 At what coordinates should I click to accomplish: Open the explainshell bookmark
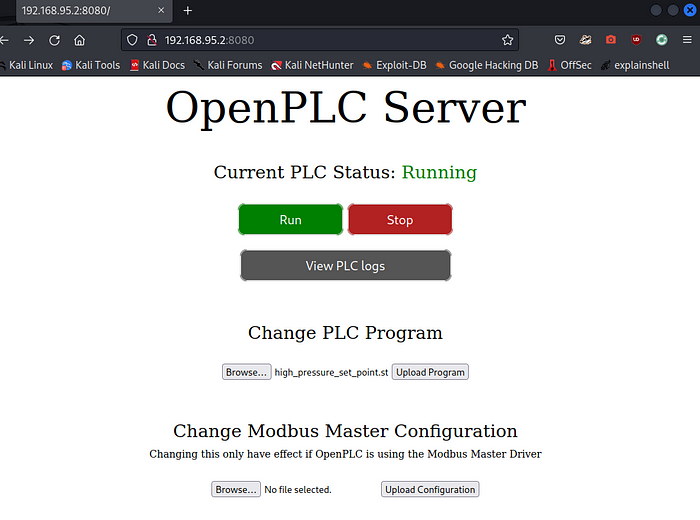coord(635,65)
